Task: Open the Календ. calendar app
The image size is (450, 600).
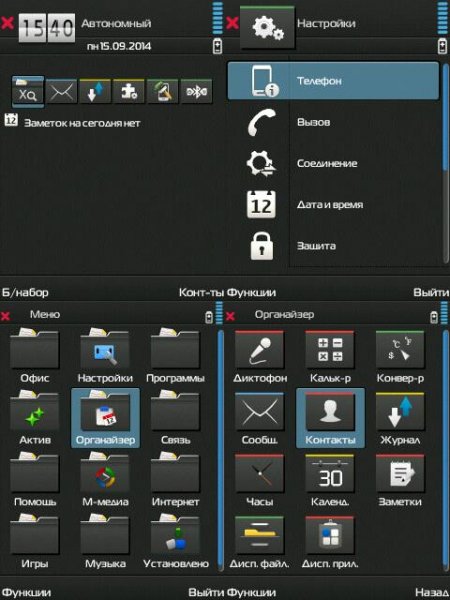Action: 330,481
